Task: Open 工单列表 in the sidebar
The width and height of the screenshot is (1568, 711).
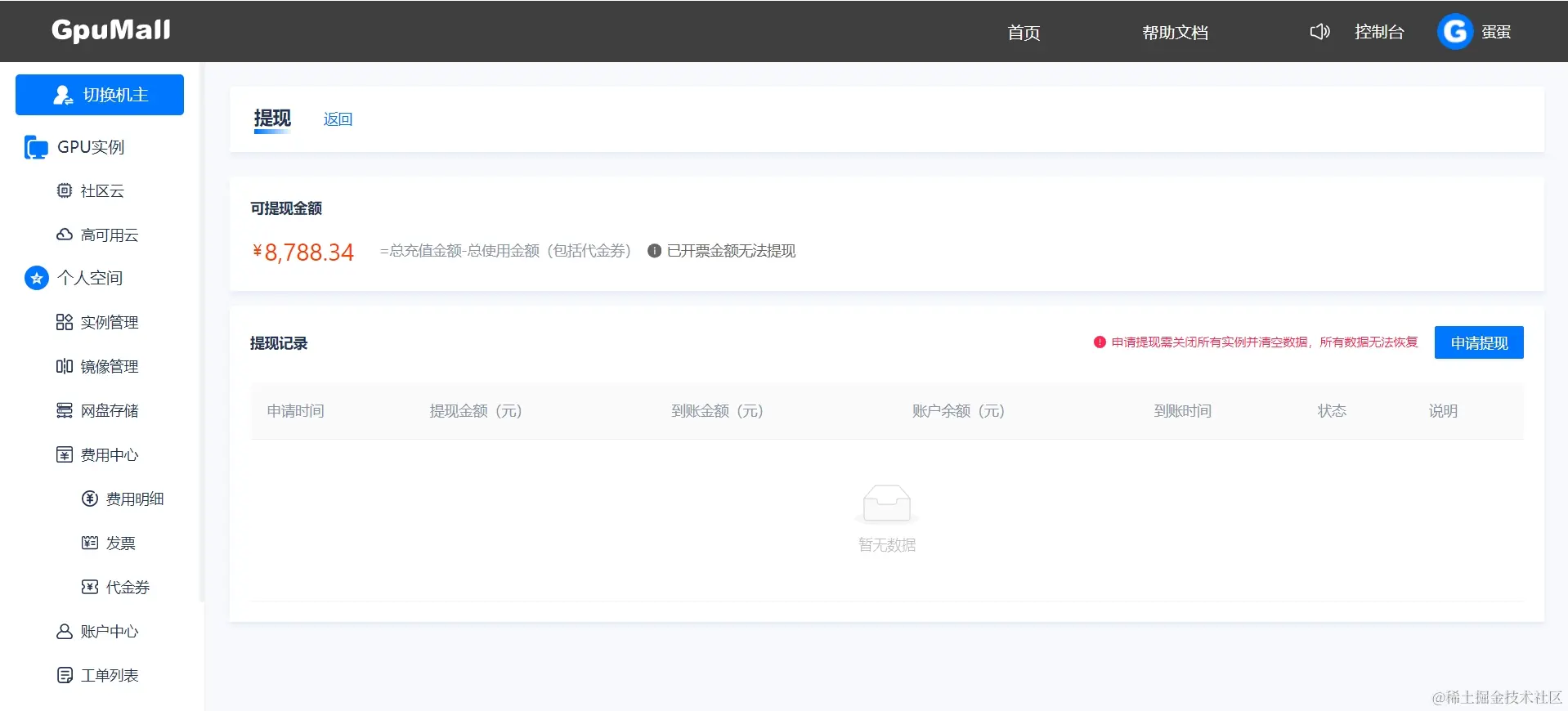Action: tap(110, 675)
